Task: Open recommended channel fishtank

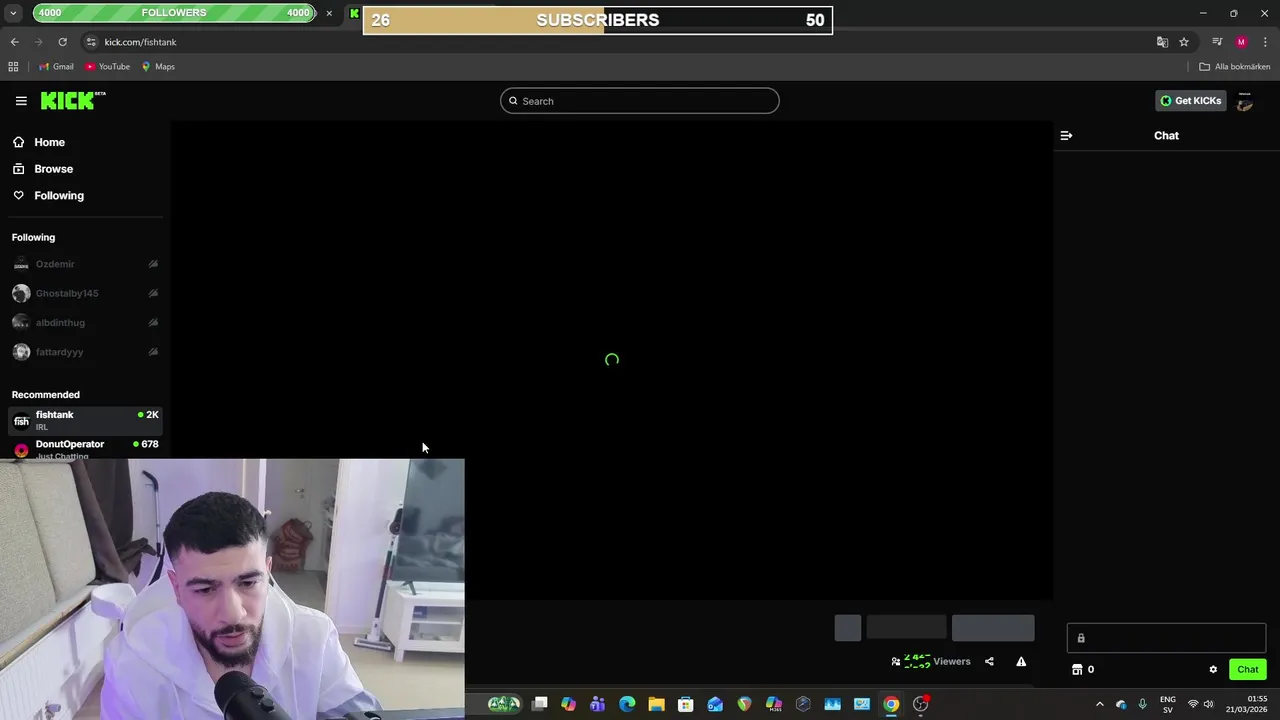Action: point(85,421)
